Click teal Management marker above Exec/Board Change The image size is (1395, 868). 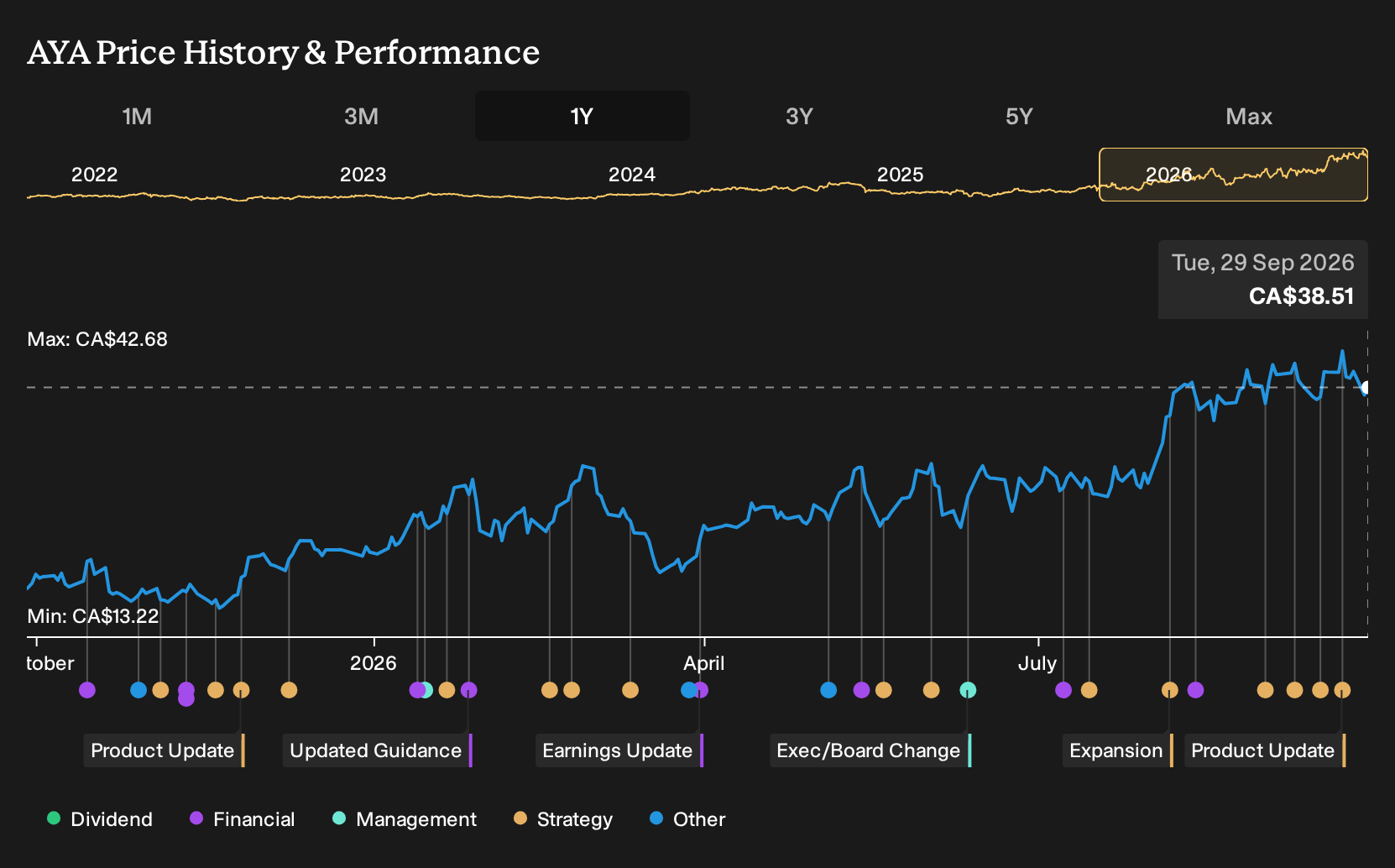pyautogui.click(x=968, y=690)
